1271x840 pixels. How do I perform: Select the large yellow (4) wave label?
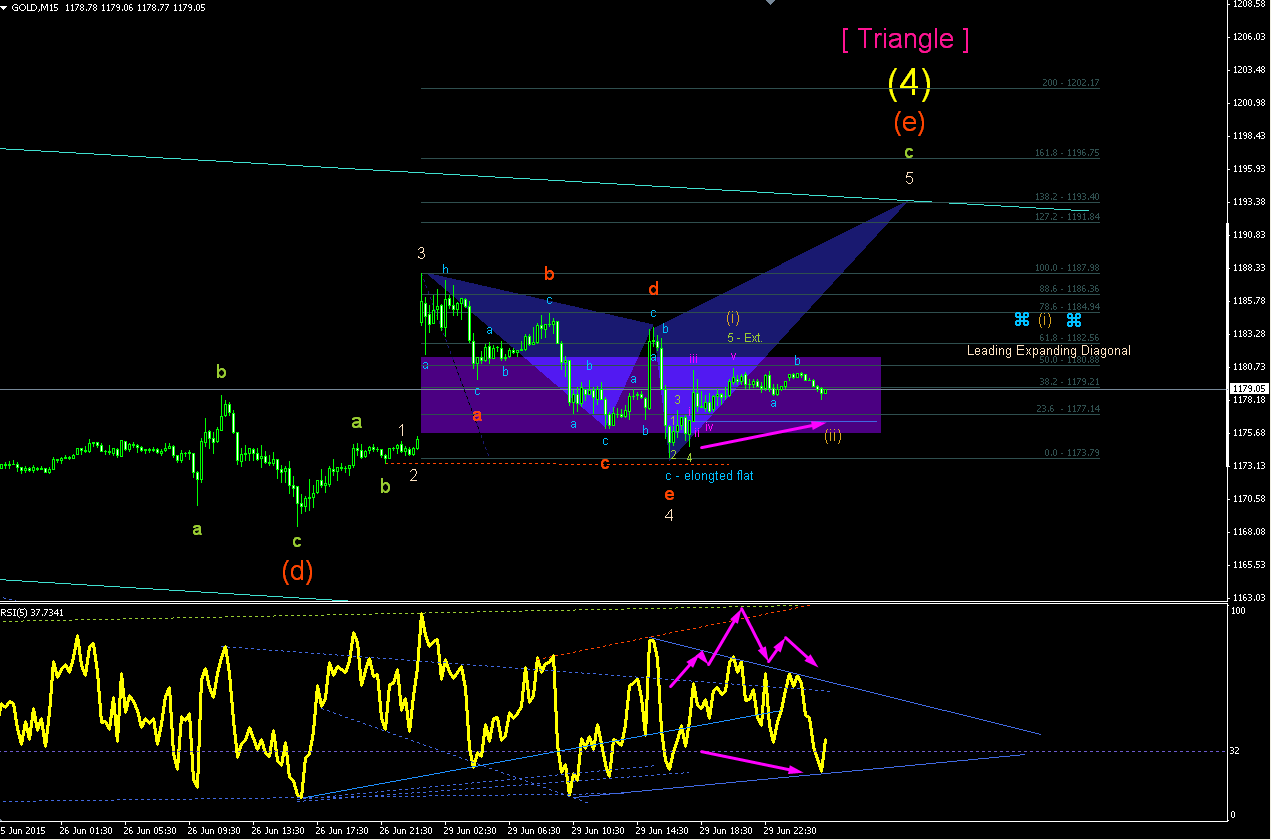(x=909, y=84)
